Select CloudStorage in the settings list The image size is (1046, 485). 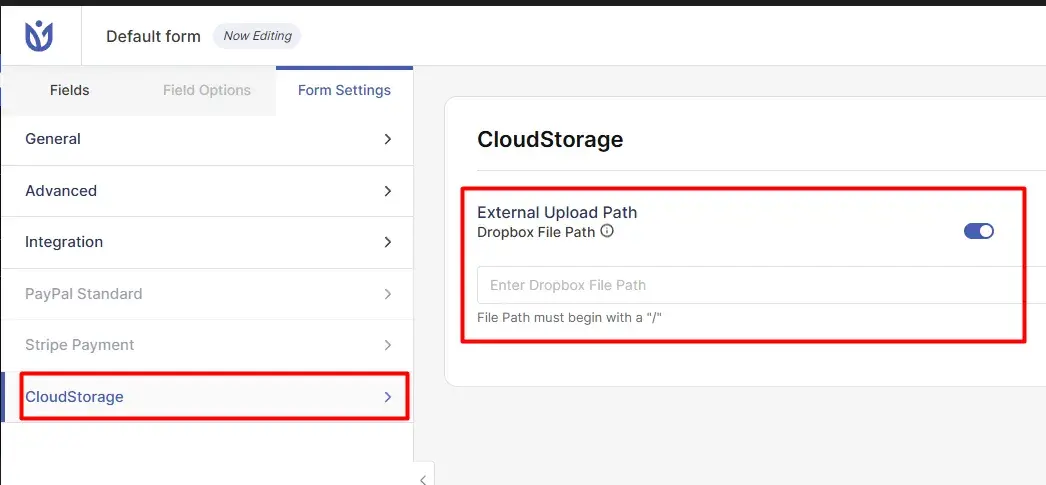[207, 397]
